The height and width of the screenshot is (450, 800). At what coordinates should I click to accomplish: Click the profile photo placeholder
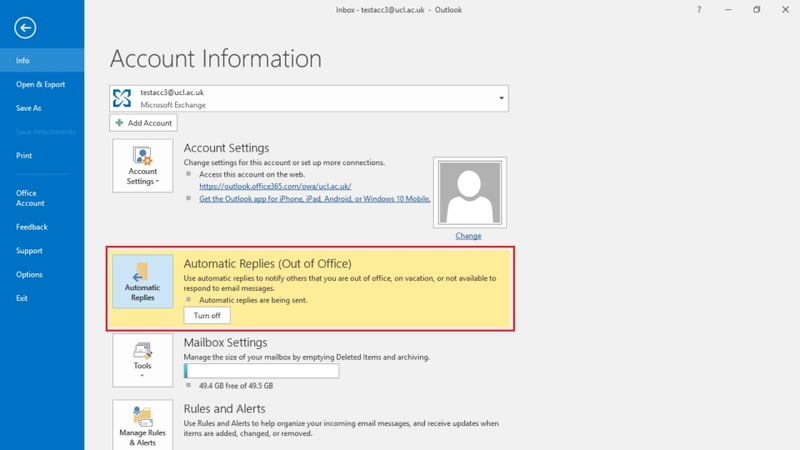click(x=469, y=192)
